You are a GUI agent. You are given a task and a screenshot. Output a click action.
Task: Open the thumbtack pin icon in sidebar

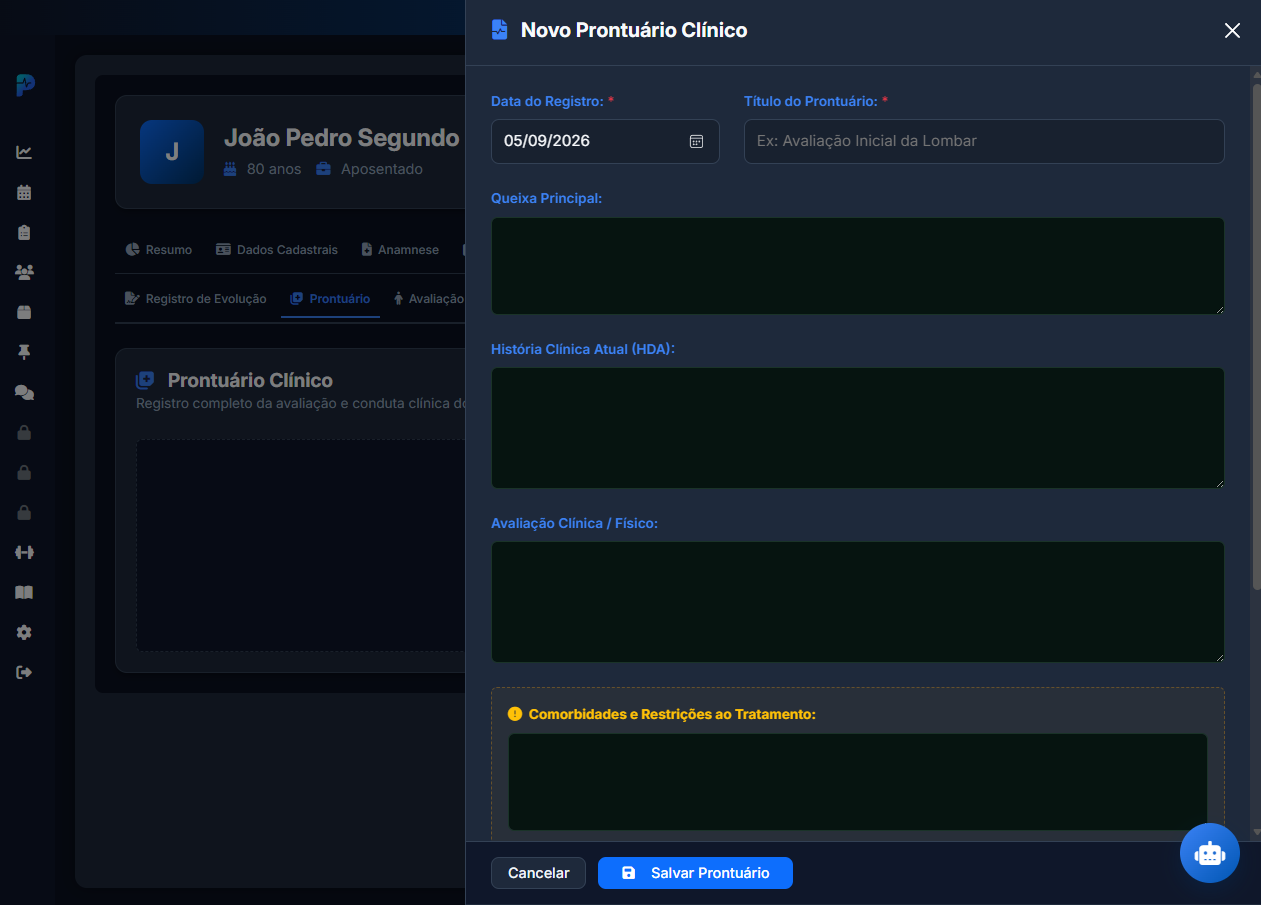[24, 352]
